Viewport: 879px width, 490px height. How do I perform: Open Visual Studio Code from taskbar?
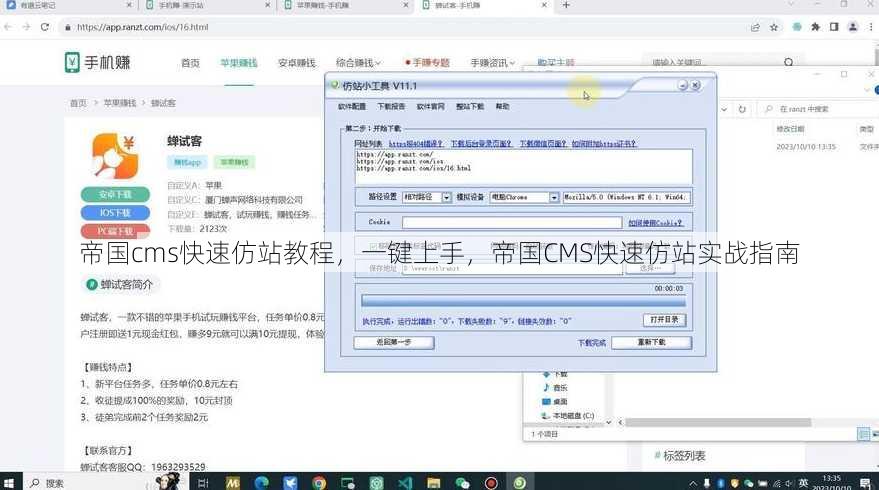405,483
